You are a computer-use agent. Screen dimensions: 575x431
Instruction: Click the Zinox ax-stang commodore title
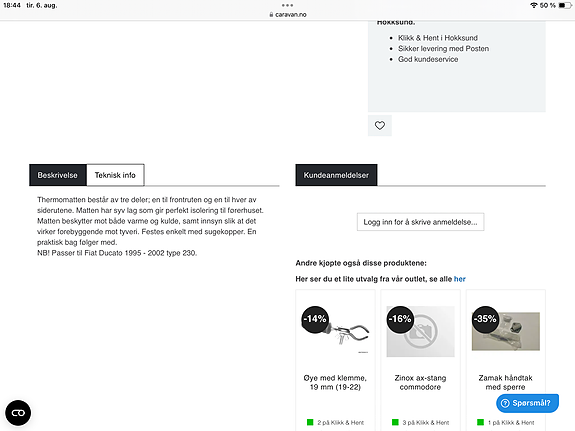click(x=420, y=382)
